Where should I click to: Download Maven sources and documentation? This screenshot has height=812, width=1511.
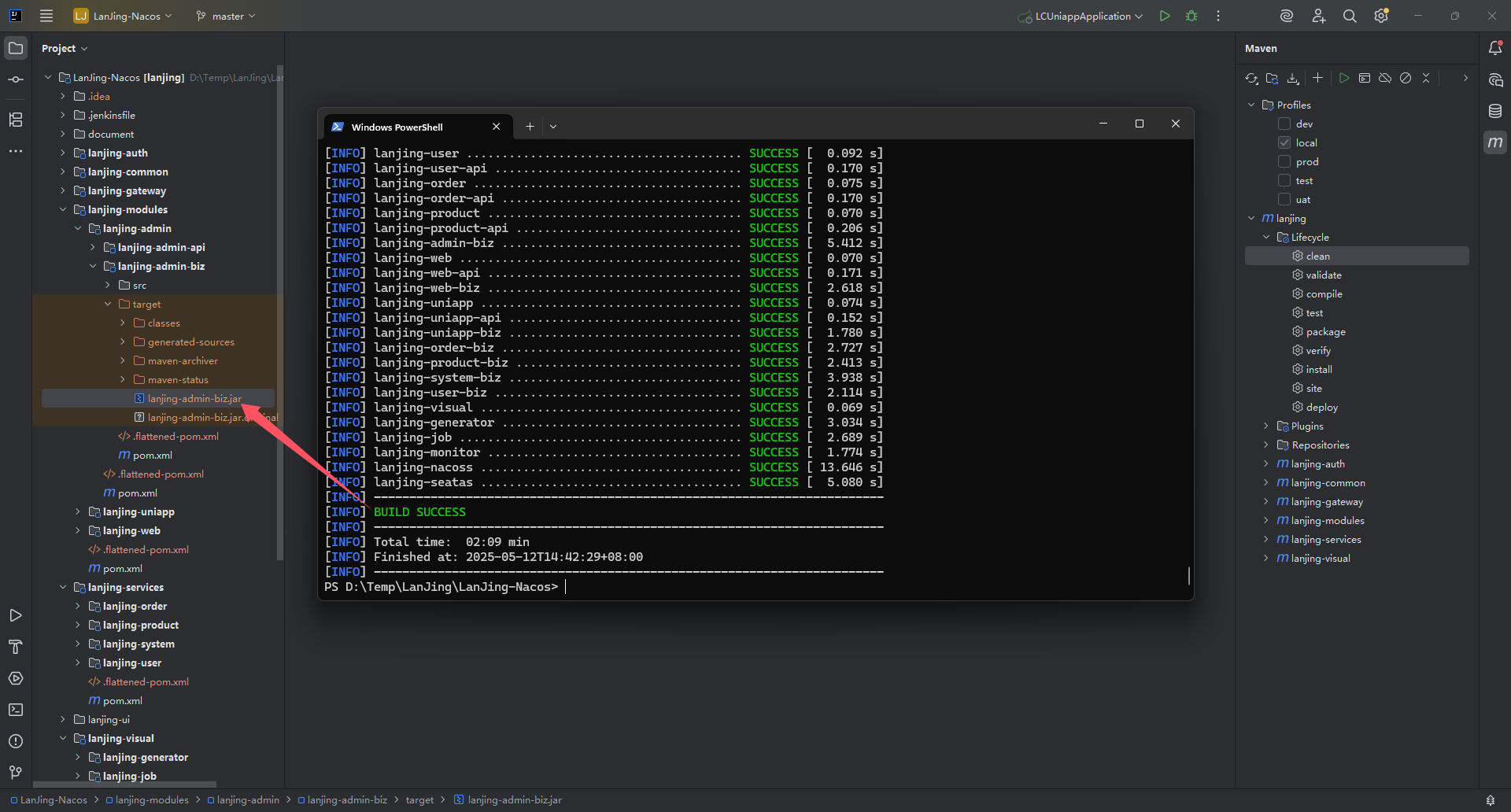1293,78
